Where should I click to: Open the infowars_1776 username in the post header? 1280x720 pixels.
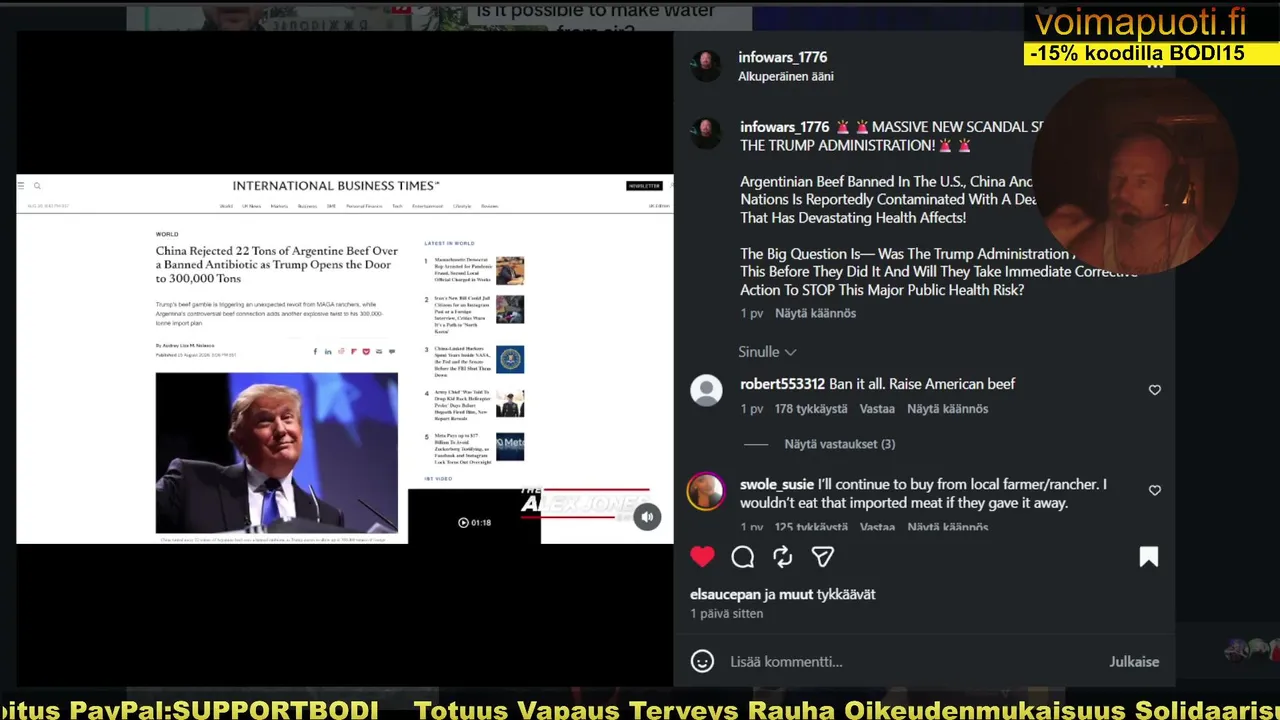(x=783, y=57)
